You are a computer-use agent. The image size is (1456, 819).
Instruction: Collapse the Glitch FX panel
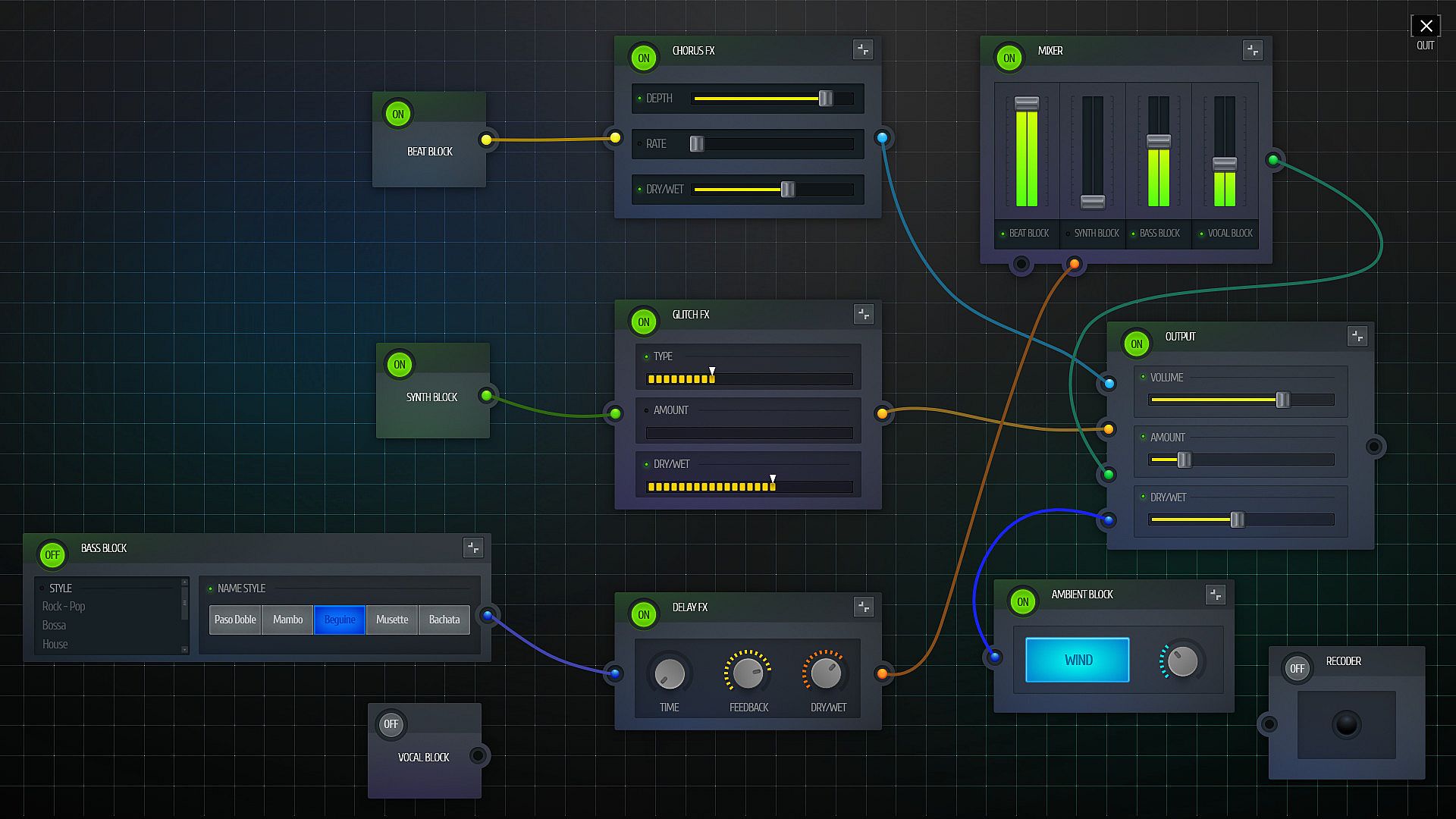tap(863, 314)
